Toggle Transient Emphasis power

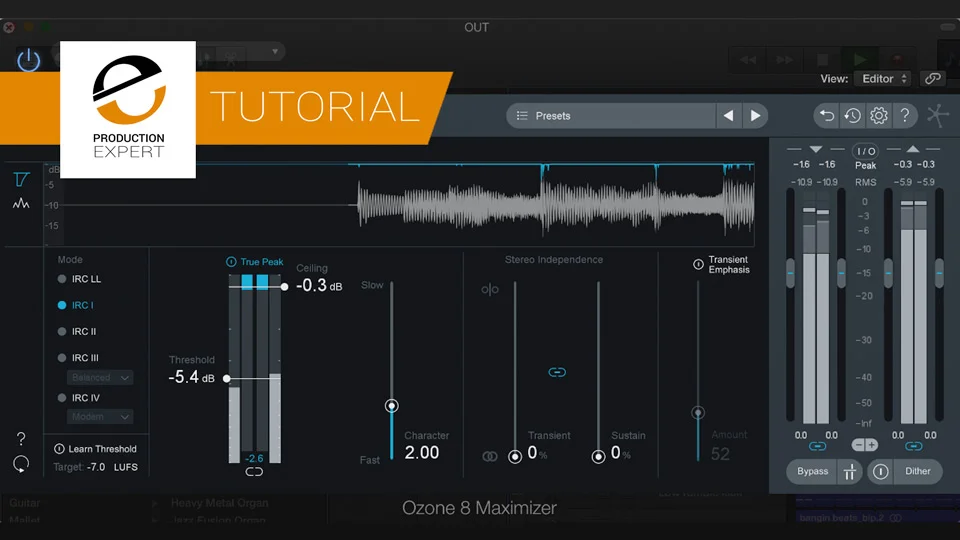pyautogui.click(x=698, y=264)
